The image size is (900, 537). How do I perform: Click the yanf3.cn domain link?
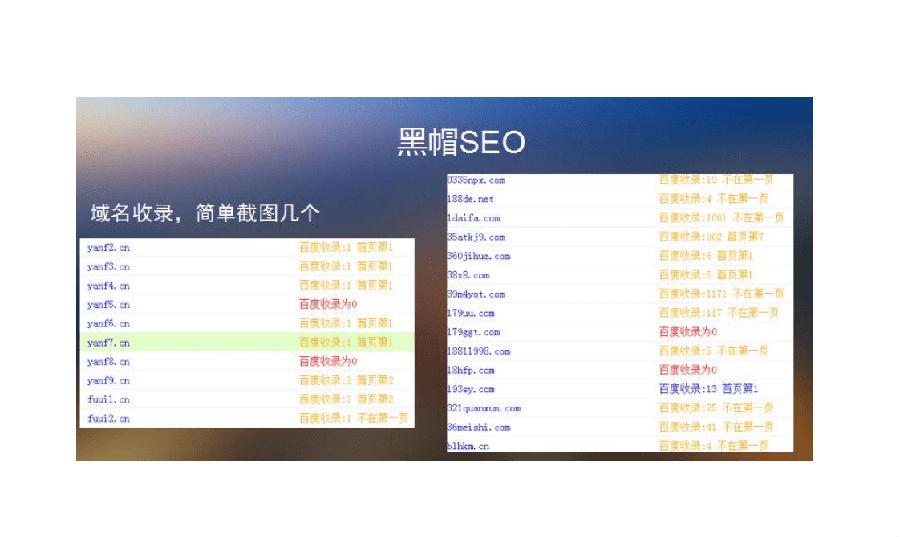(x=108, y=266)
